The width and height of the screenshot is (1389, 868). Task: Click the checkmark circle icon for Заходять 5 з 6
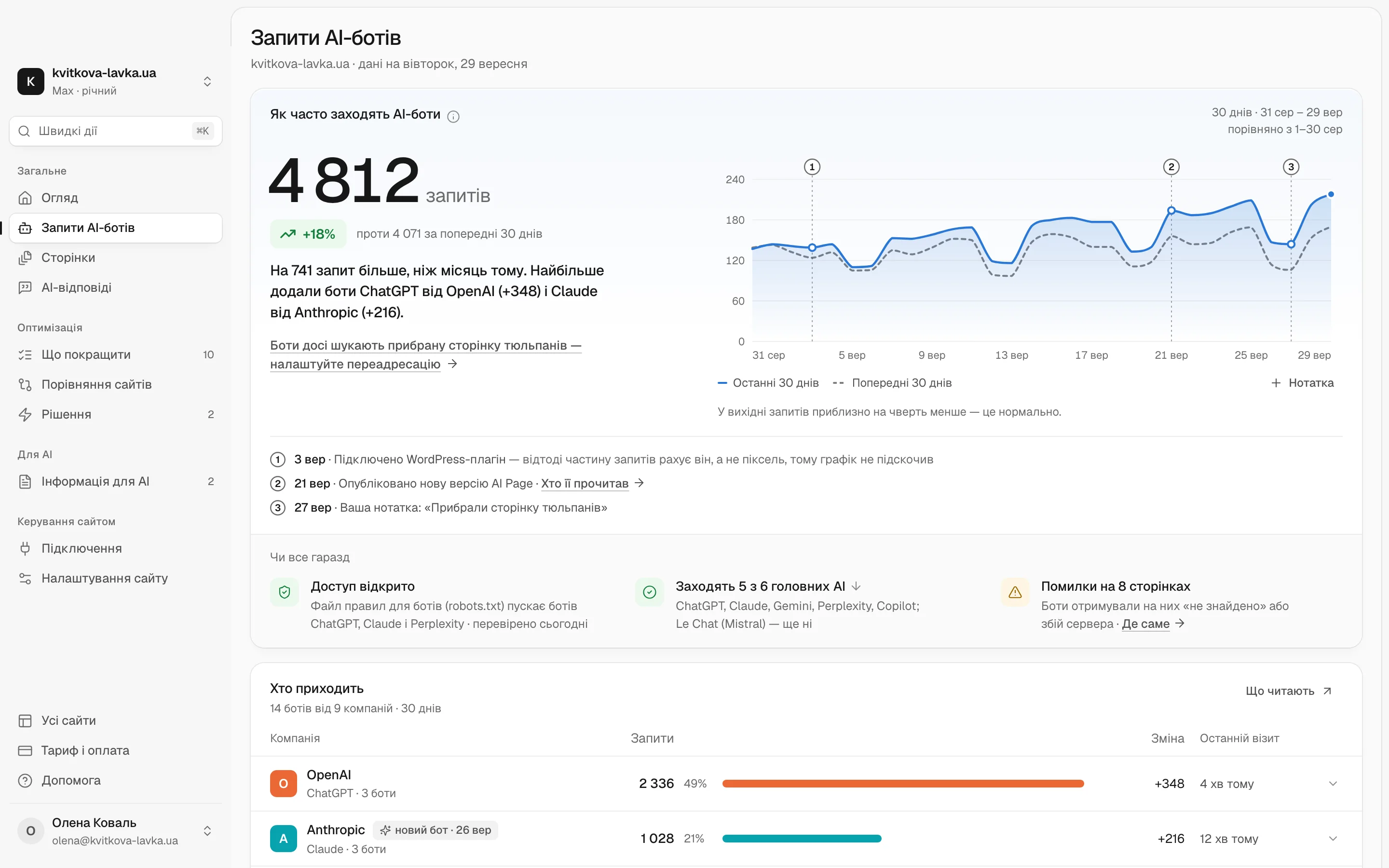point(650,593)
